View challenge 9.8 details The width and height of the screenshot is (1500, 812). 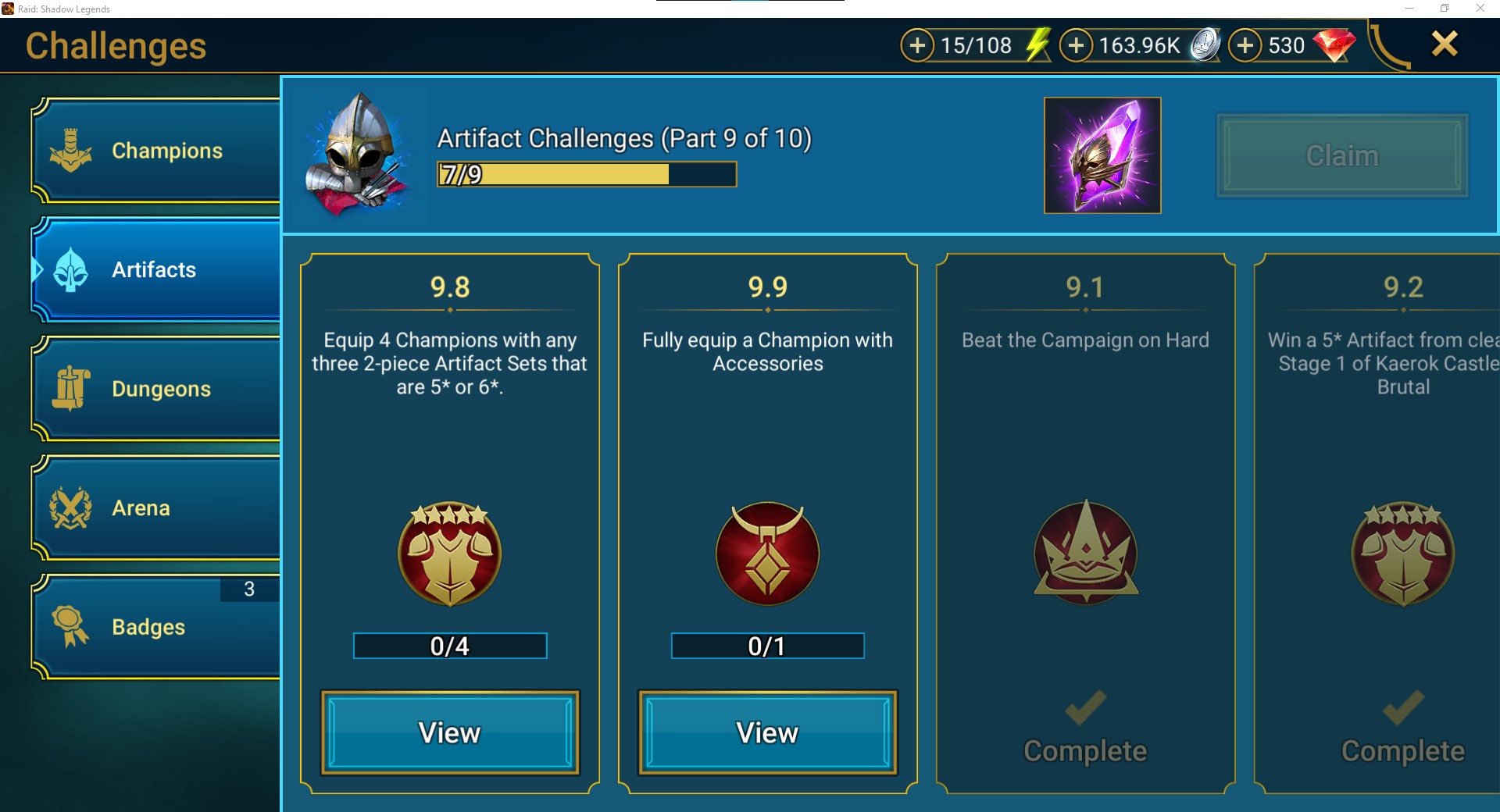pyautogui.click(x=450, y=732)
